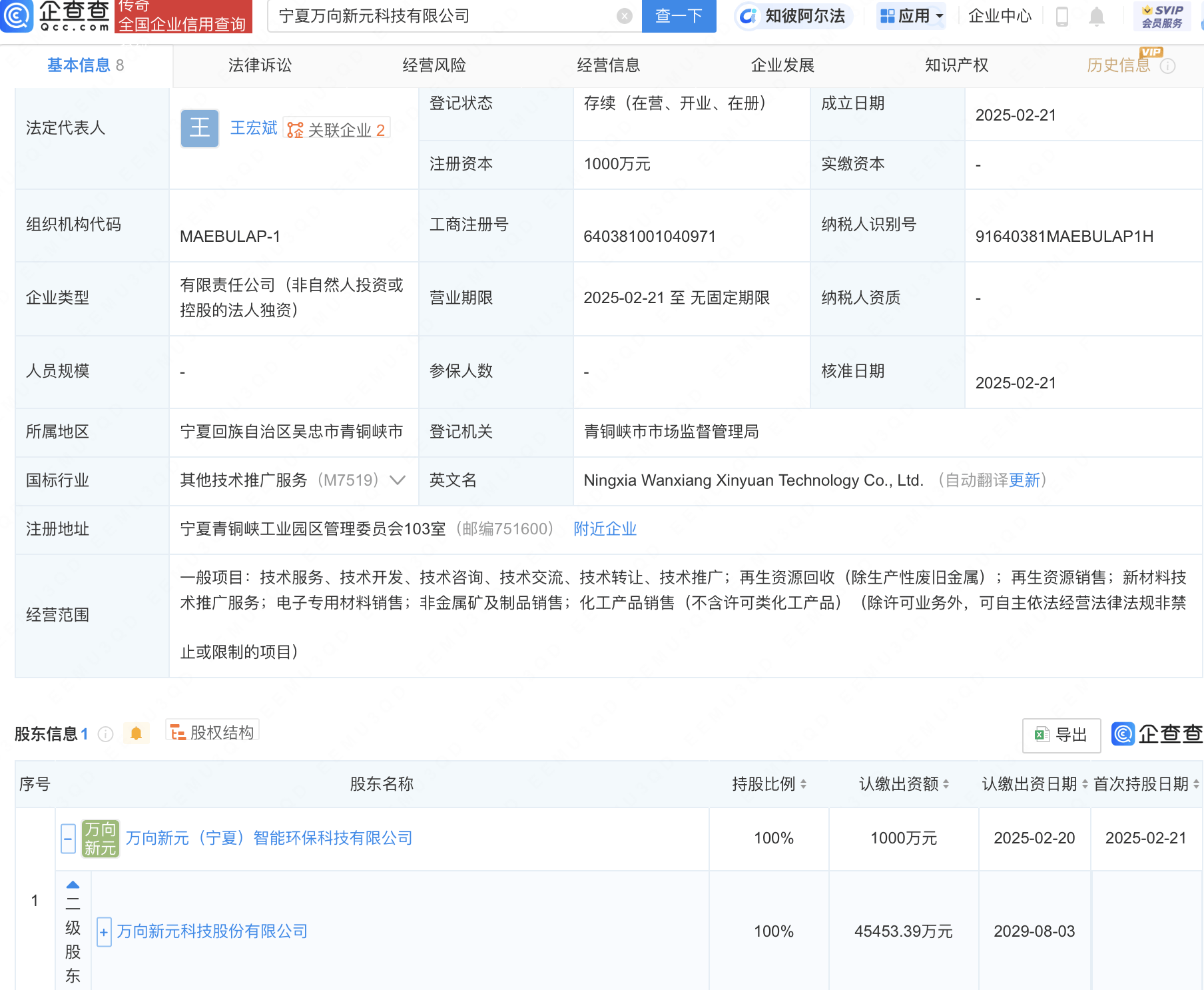Expand the 国标行业 chevron for M7519
The width and height of the screenshot is (1204, 990).
[398, 480]
